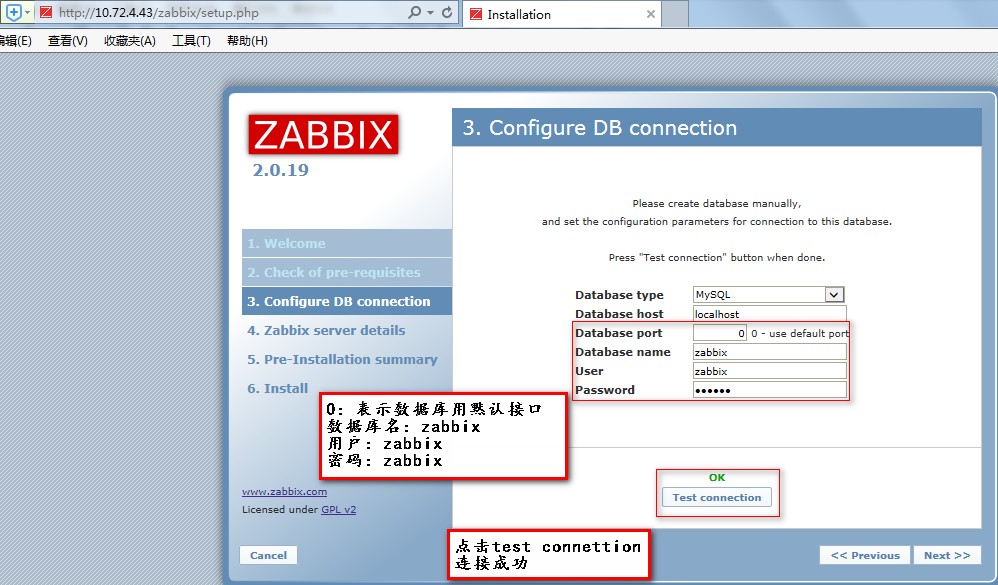This screenshot has width=998, height=585.
Task: Open the shield icon dropdown arrow
Action: point(27,12)
